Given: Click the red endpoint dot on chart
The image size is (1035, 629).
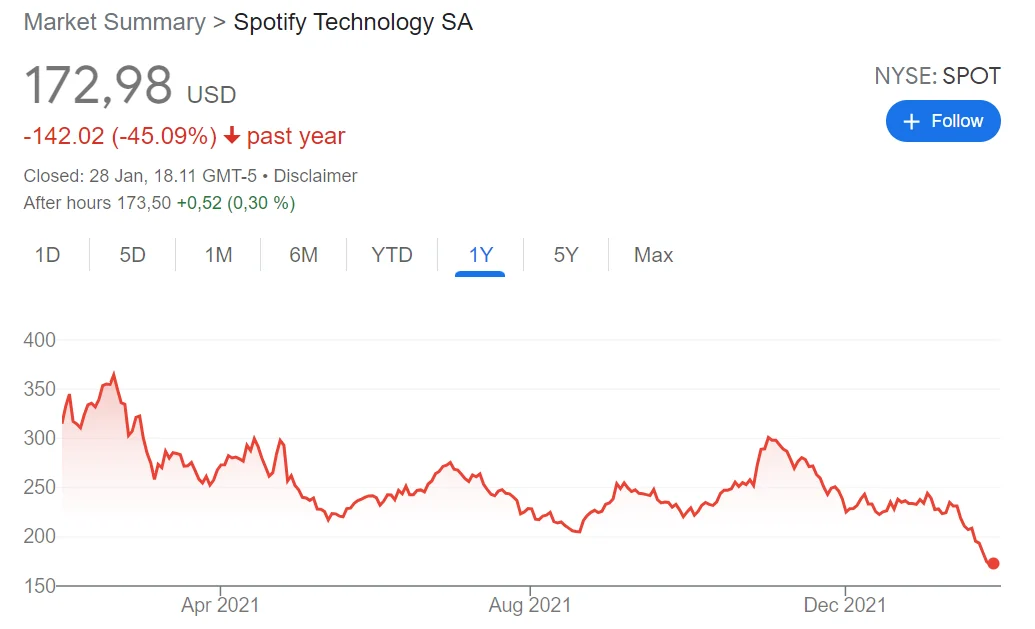Looking at the screenshot, I should 993,563.
